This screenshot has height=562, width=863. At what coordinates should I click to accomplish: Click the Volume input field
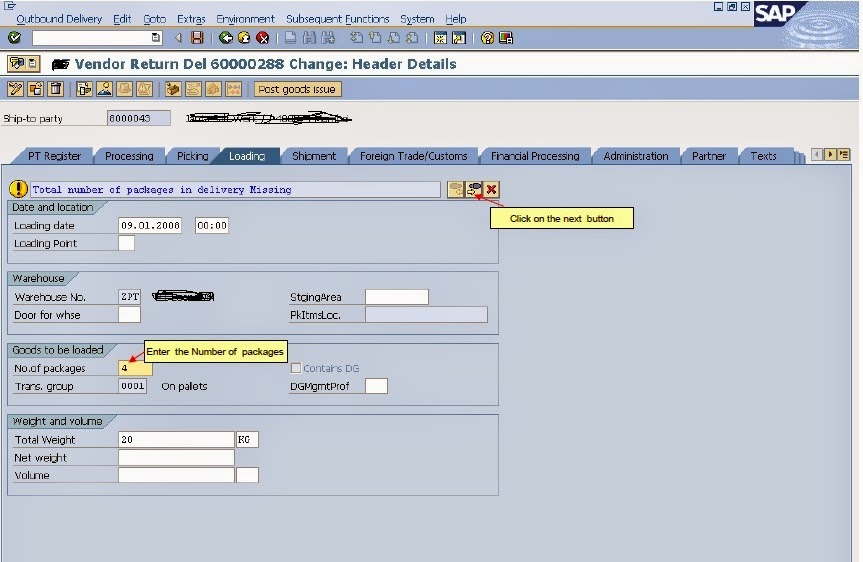coord(176,475)
